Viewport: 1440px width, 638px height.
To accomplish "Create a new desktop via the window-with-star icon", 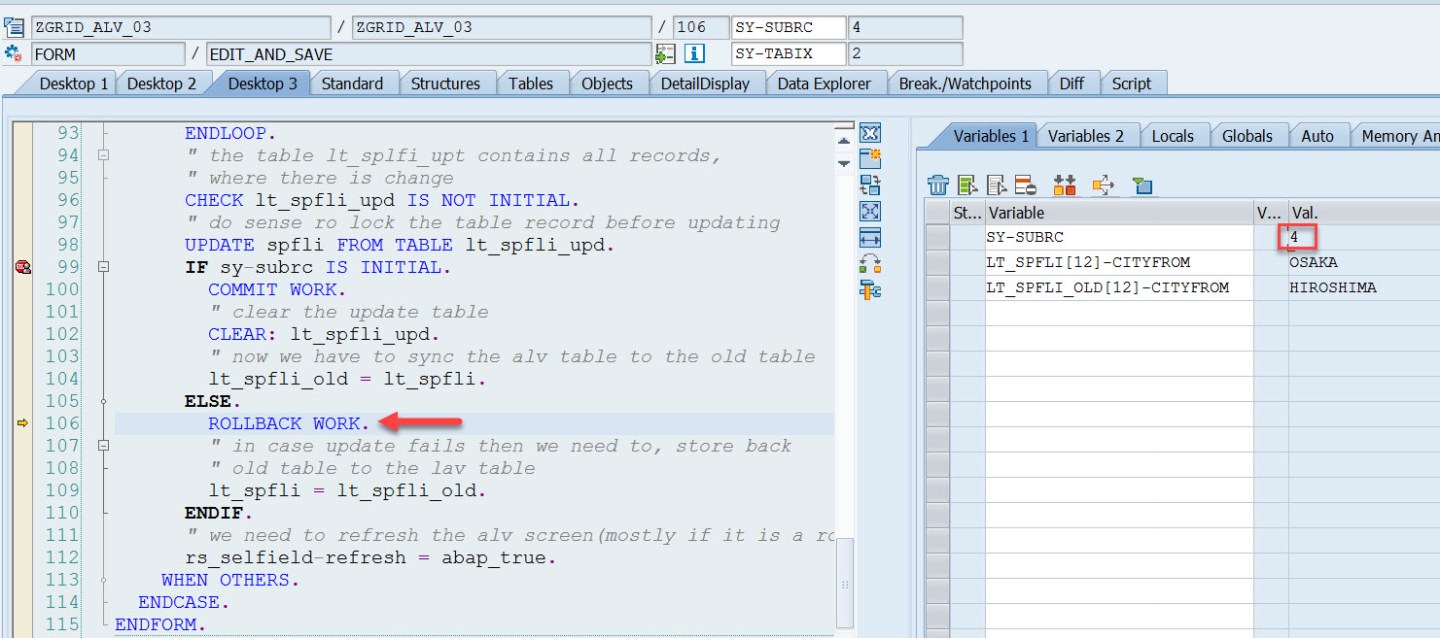I will 868,156.
